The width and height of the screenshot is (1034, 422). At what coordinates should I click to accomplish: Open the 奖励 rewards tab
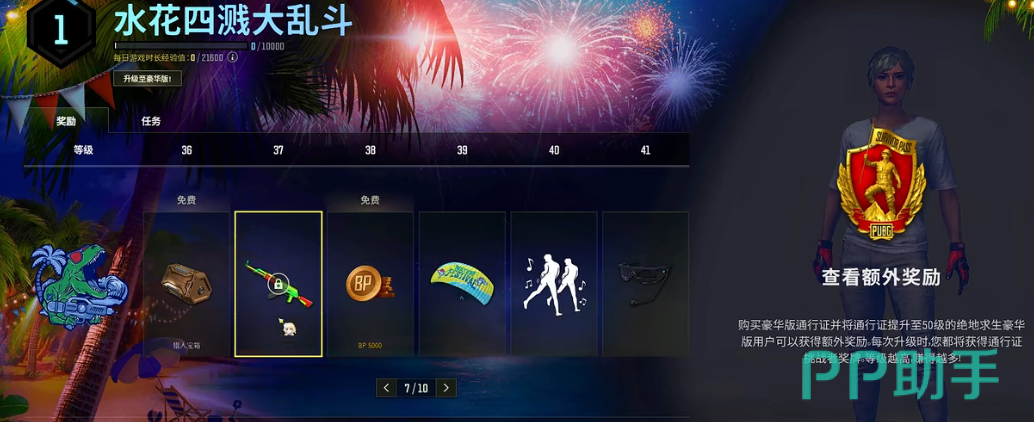point(65,122)
